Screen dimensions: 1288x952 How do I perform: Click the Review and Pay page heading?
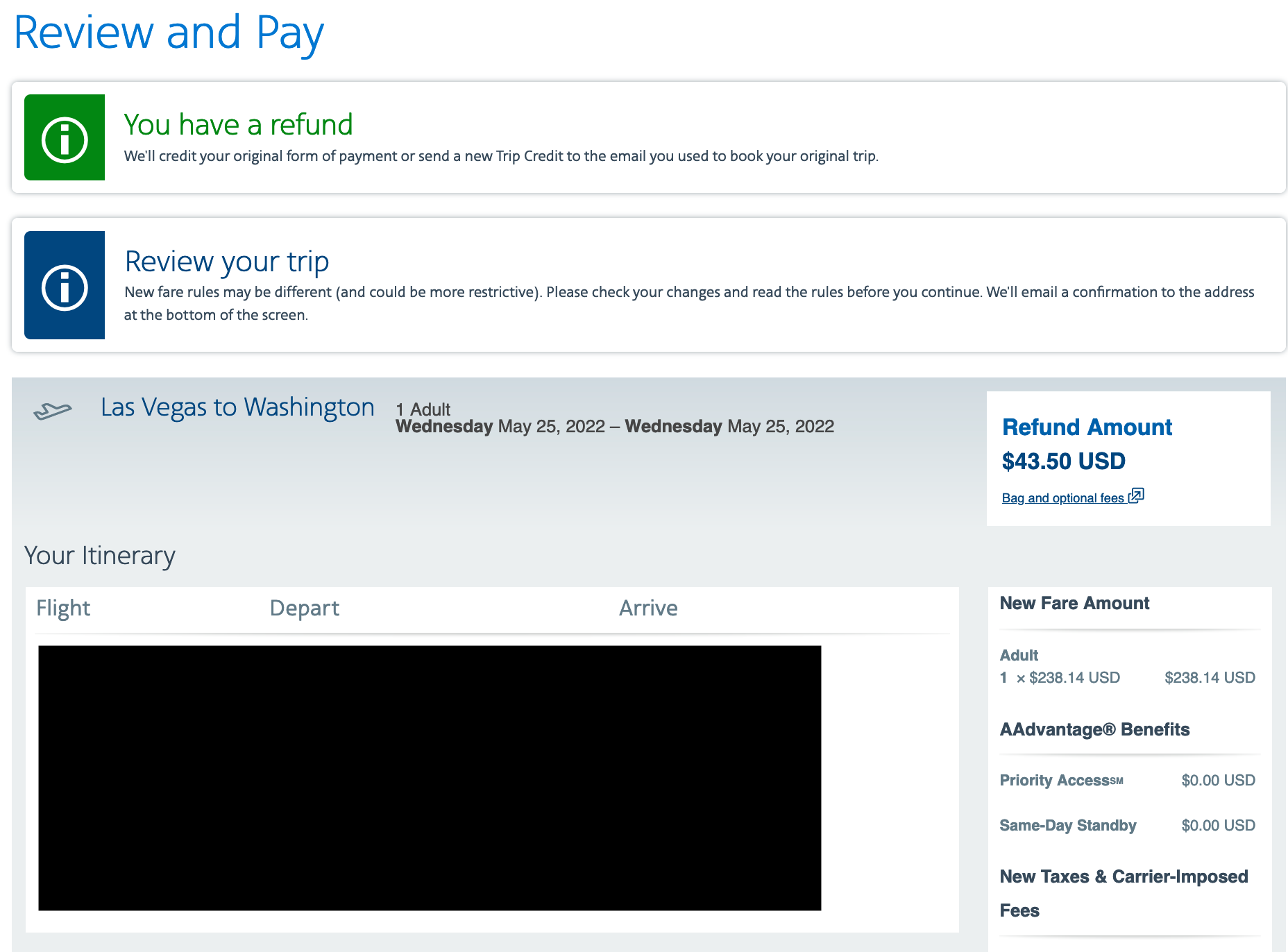pyautogui.click(x=169, y=33)
